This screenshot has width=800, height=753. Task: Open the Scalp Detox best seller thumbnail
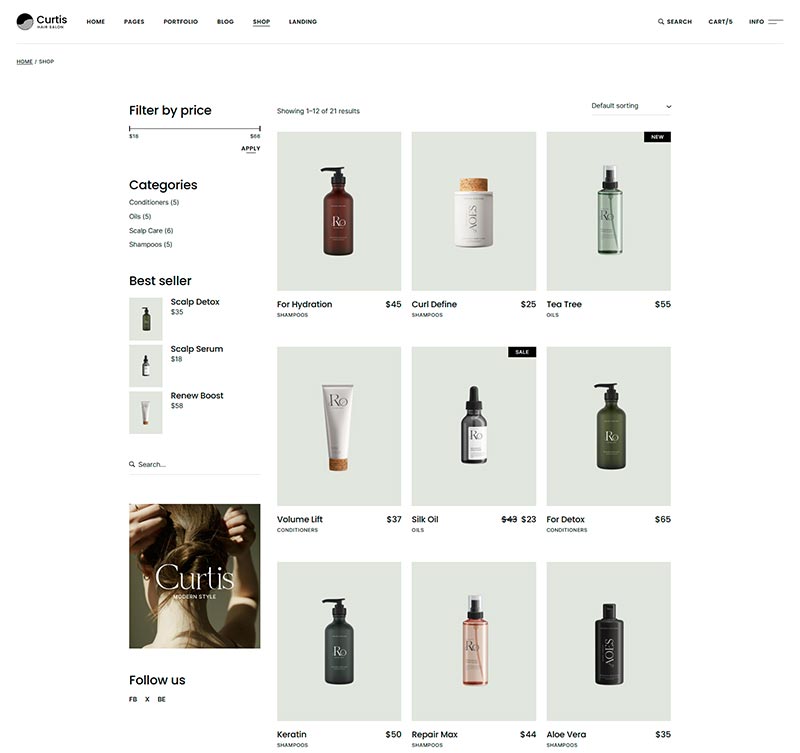click(x=146, y=319)
